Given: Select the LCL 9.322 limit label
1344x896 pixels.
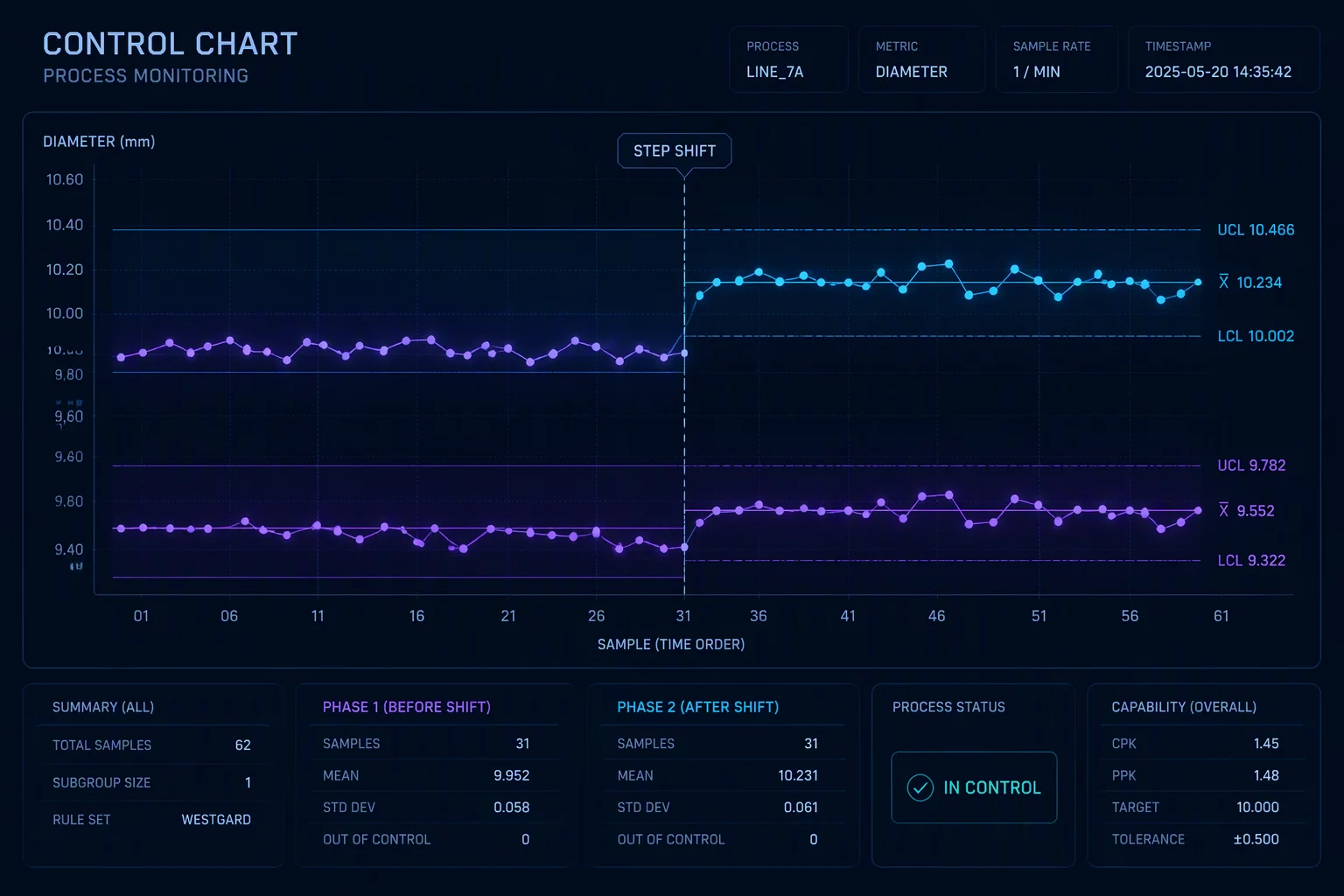Looking at the screenshot, I should 1251,561.
